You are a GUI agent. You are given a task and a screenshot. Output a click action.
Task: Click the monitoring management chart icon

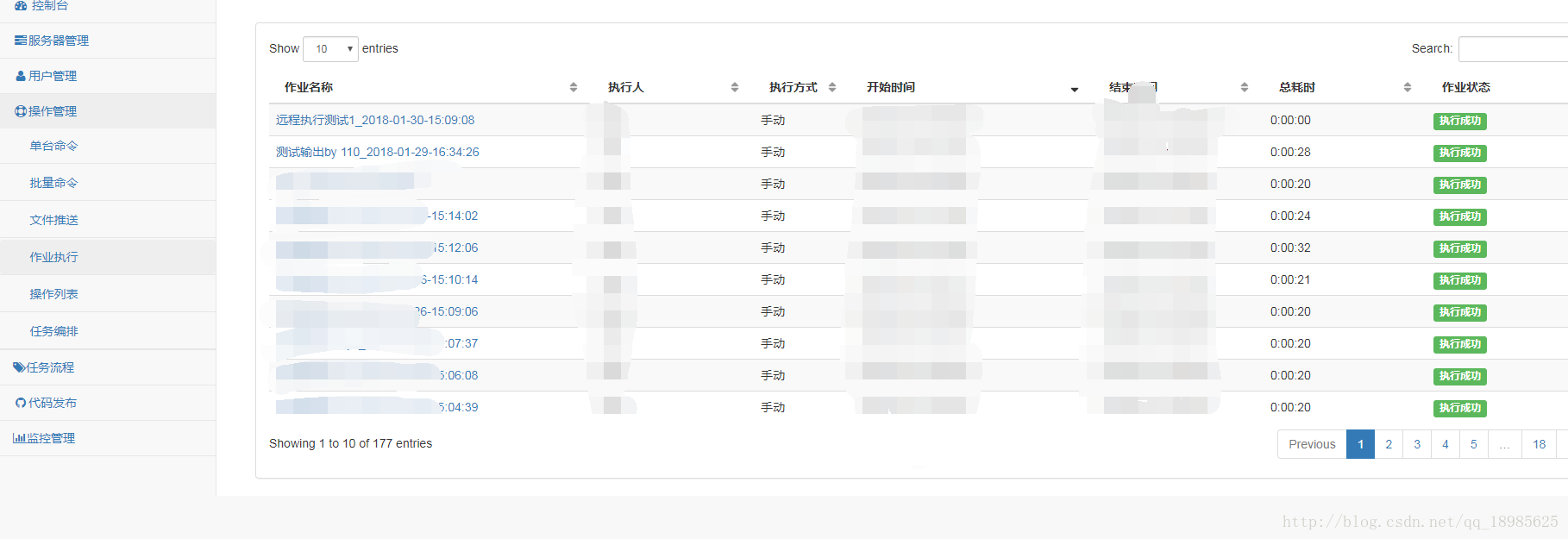19,438
